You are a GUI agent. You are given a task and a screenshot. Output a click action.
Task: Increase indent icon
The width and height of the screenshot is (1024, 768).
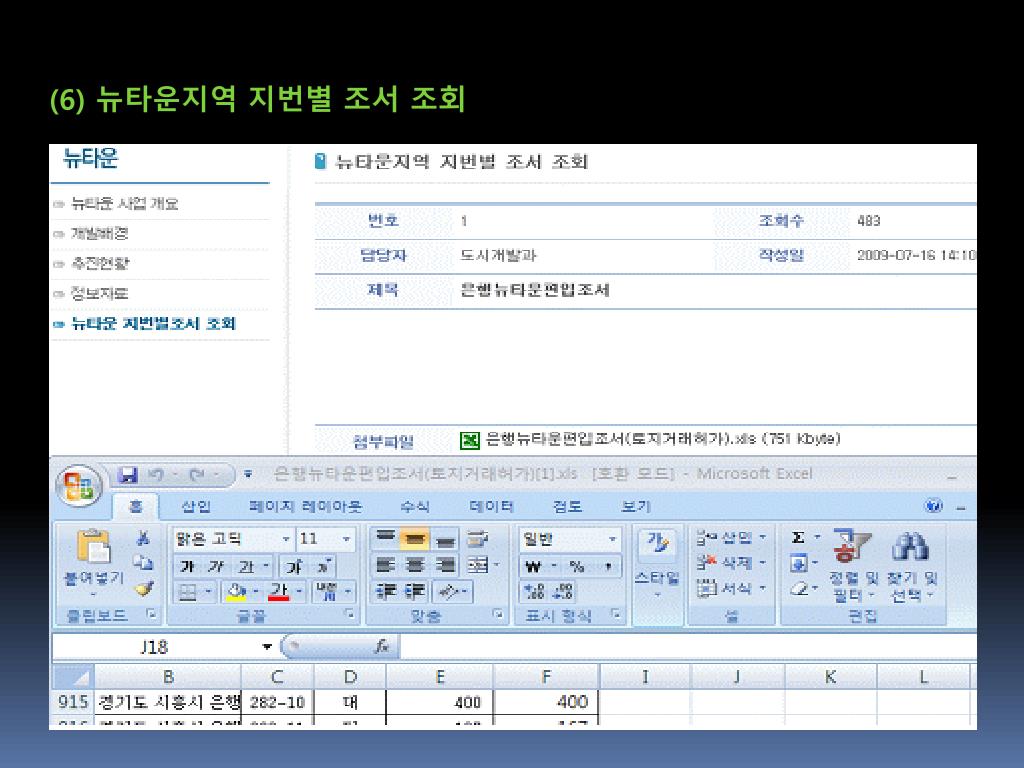415,592
